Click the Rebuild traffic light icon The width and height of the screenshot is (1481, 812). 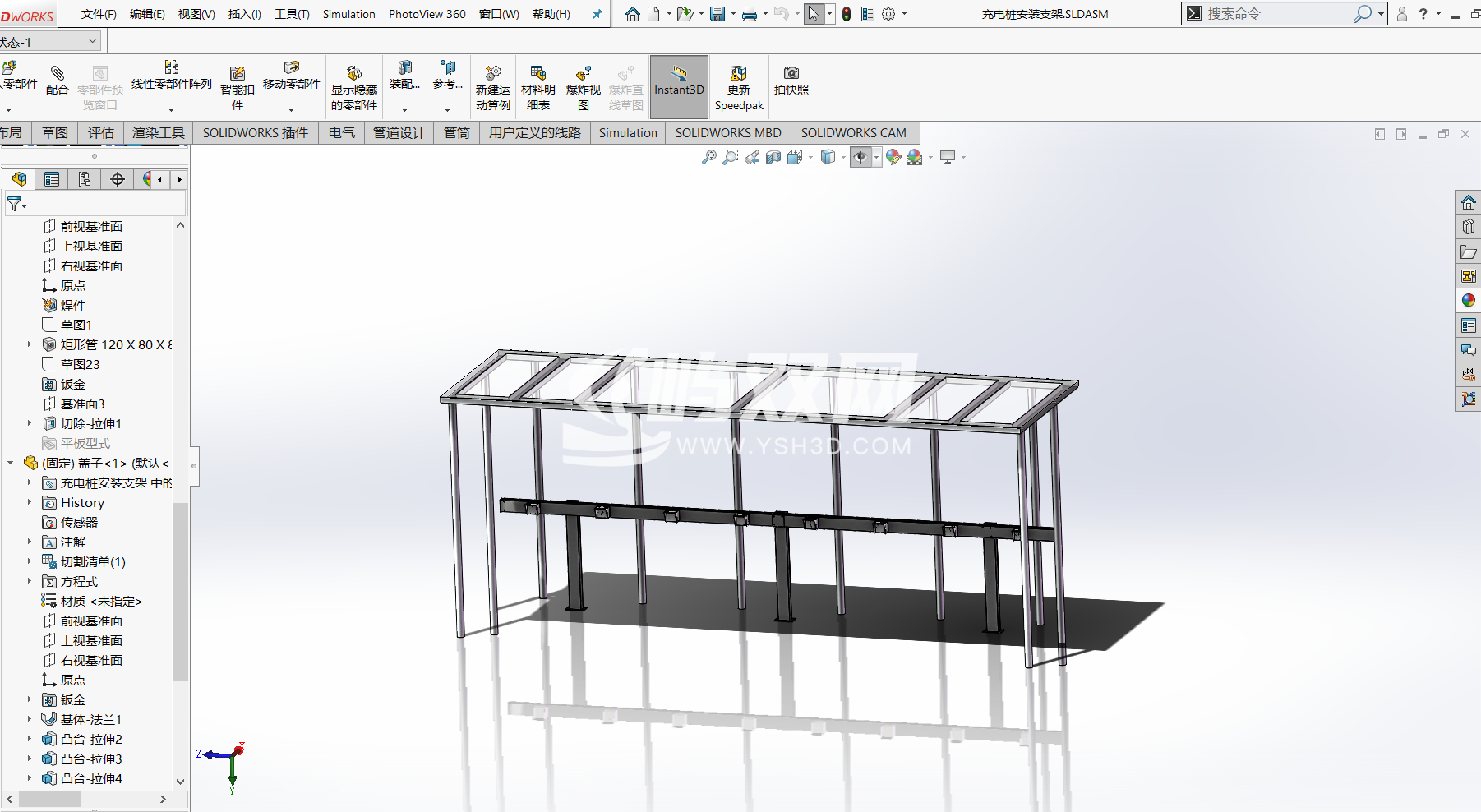coord(847,14)
